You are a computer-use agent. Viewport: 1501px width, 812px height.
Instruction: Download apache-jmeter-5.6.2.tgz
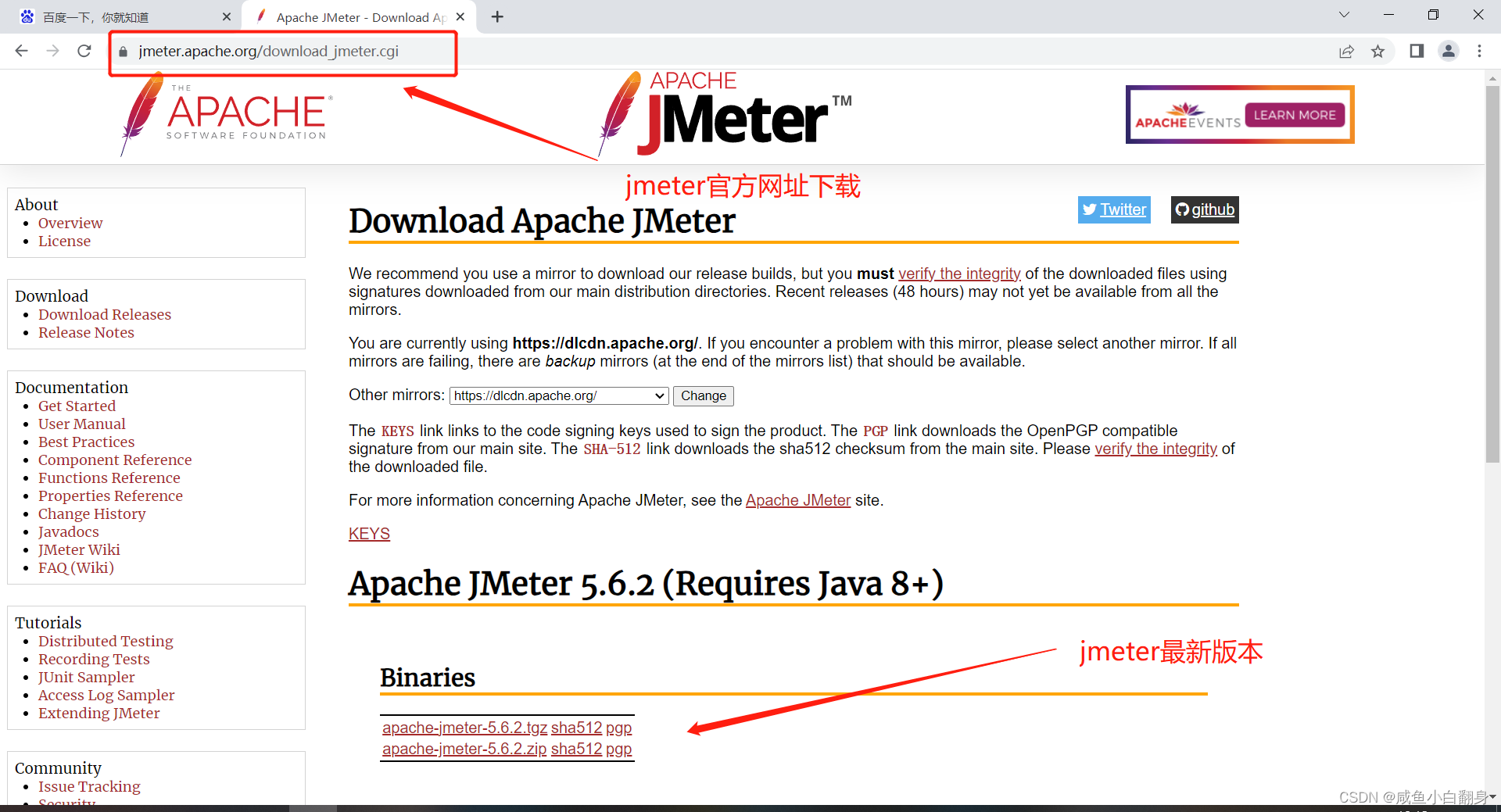pyautogui.click(x=464, y=728)
